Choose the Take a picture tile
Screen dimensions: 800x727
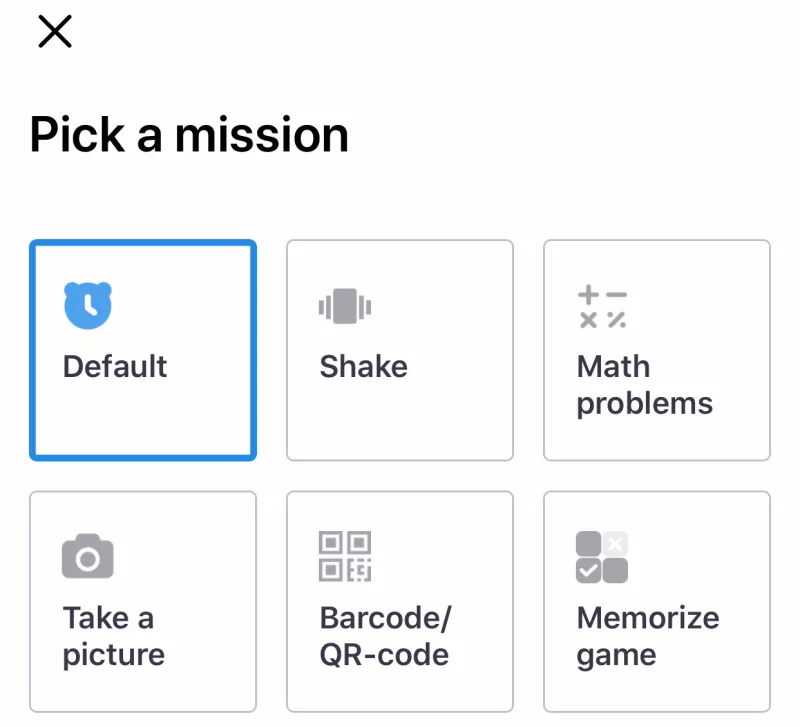pos(143,601)
